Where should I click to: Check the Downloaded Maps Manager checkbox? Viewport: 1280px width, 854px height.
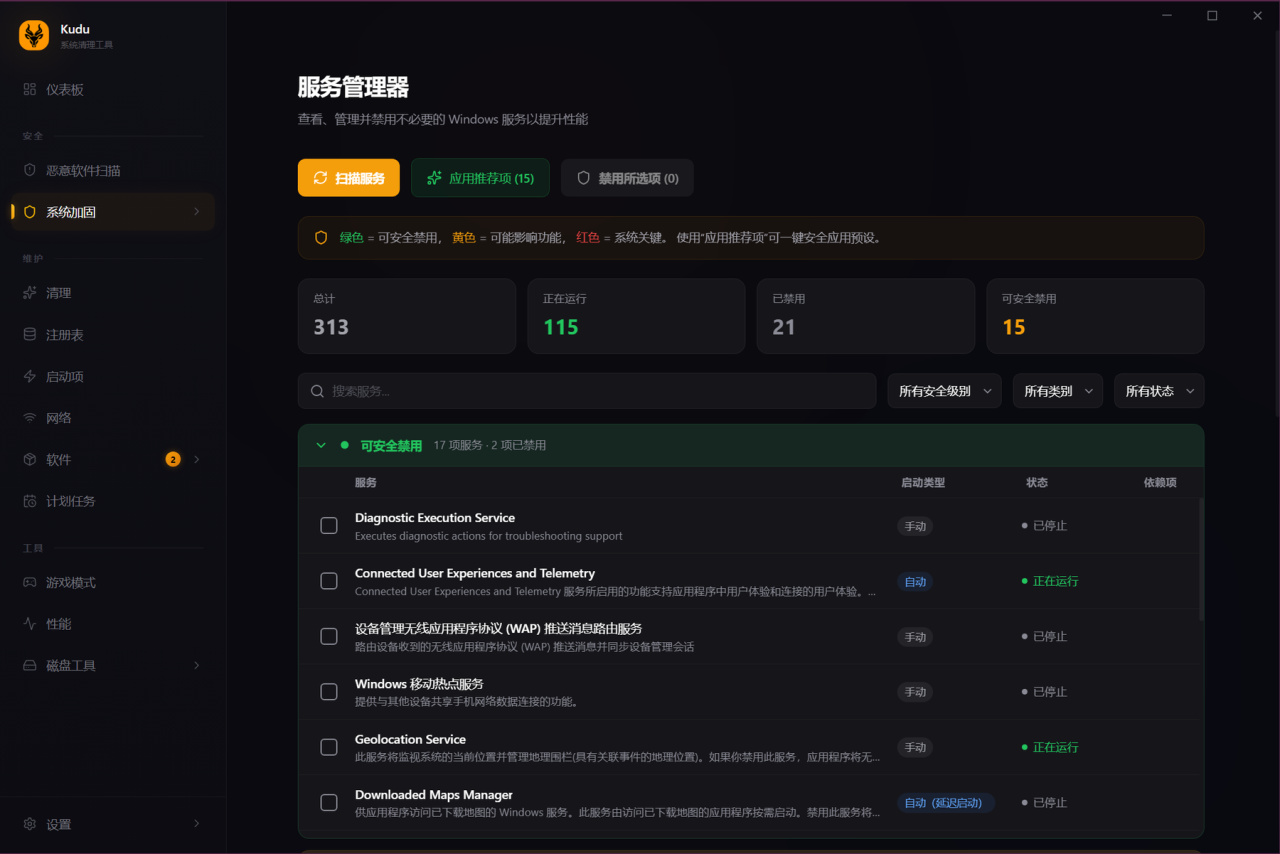(x=329, y=802)
